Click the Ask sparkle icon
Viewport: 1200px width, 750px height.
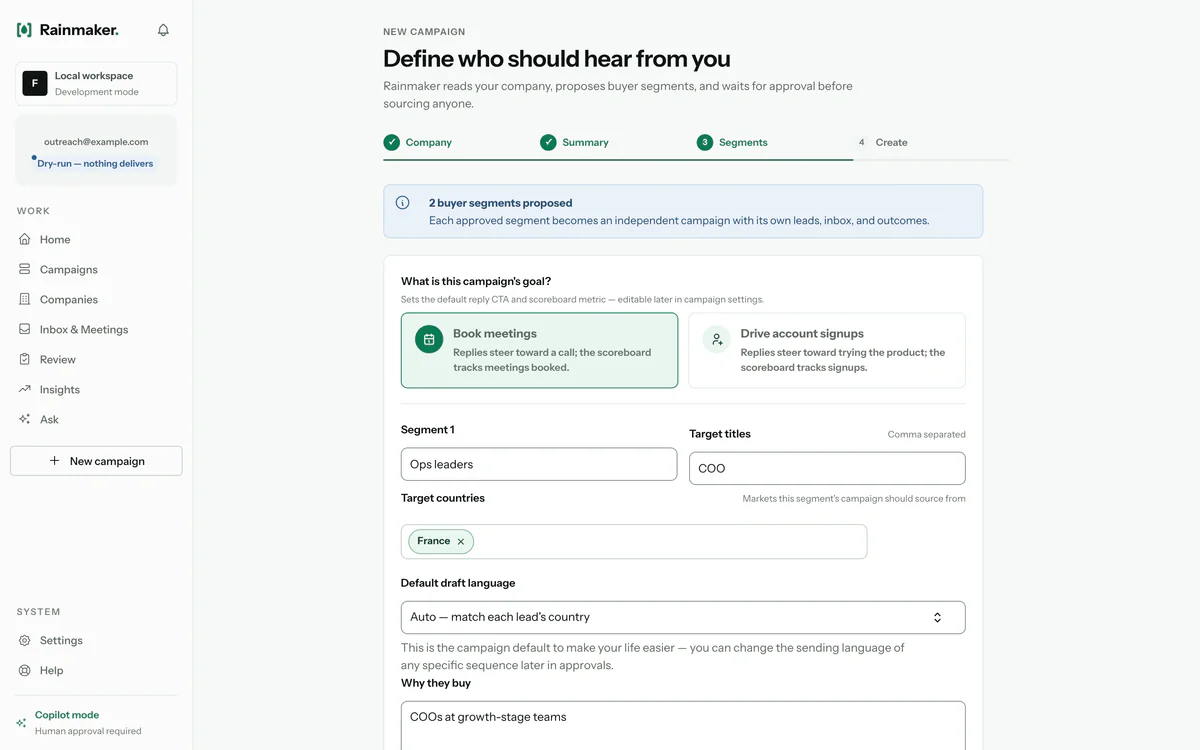point(25,419)
